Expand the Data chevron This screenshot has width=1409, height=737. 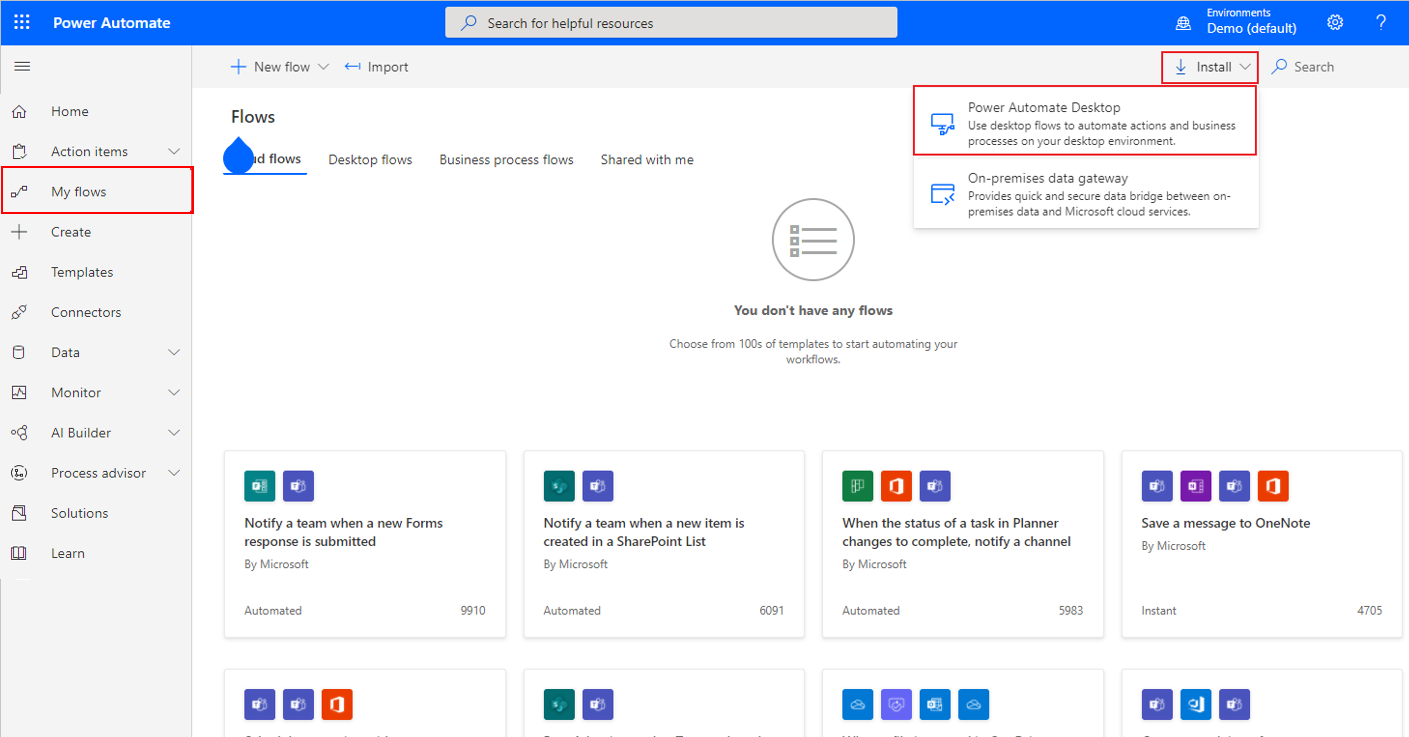pos(174,352)
